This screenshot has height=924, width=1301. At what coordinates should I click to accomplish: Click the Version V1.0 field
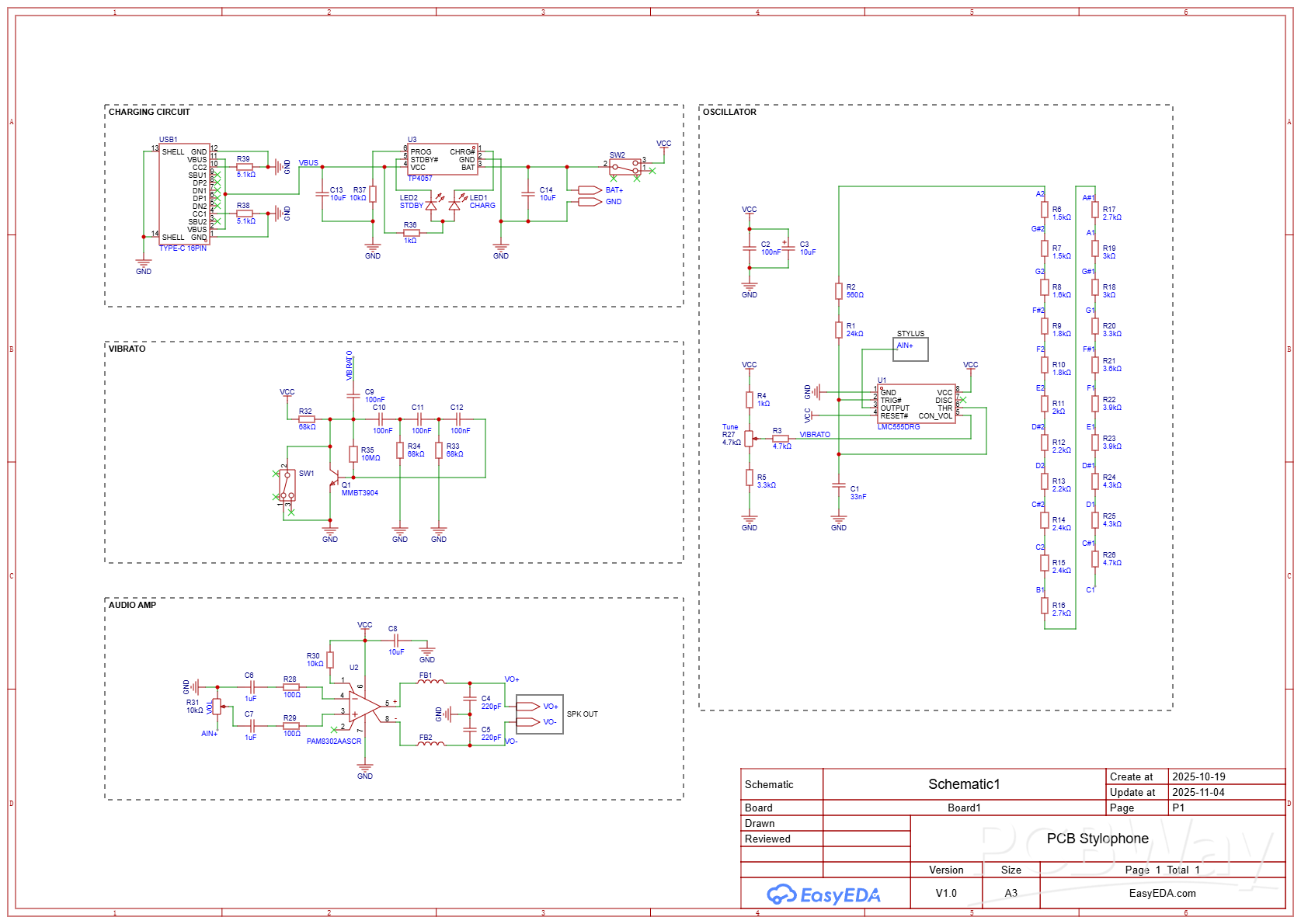[946, 894]
